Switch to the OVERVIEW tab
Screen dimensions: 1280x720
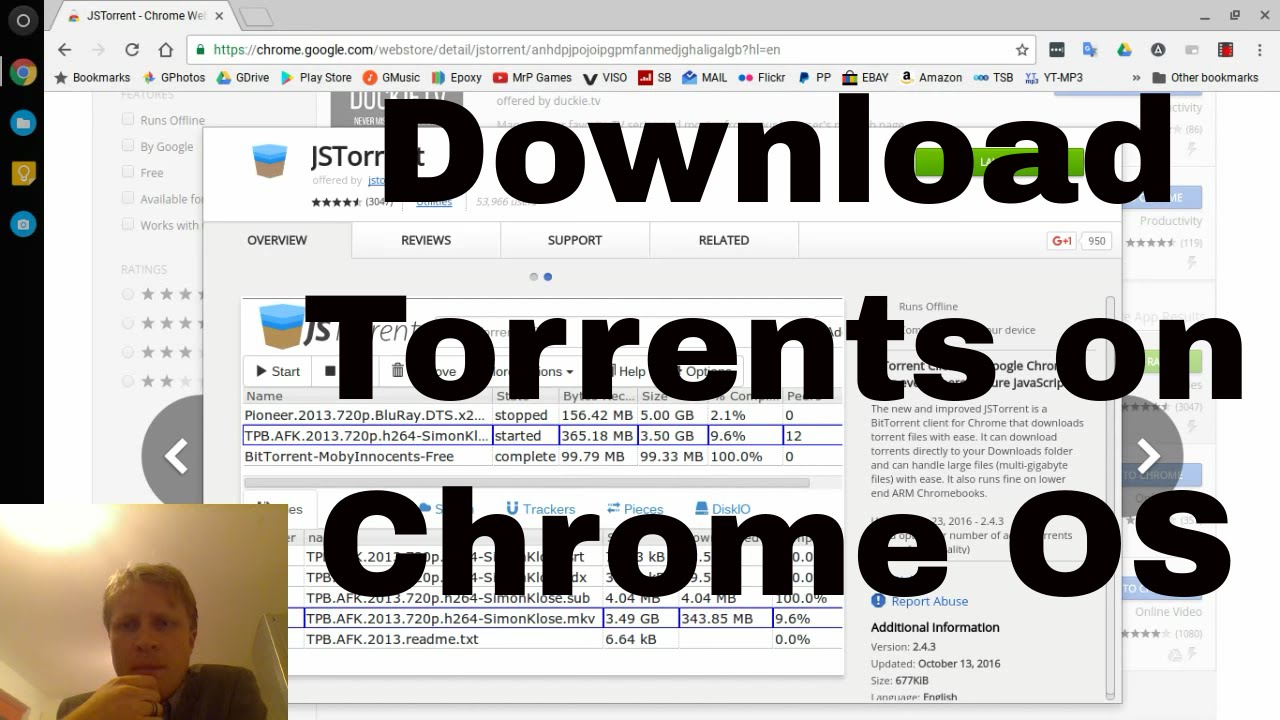(x=277, y=240)
